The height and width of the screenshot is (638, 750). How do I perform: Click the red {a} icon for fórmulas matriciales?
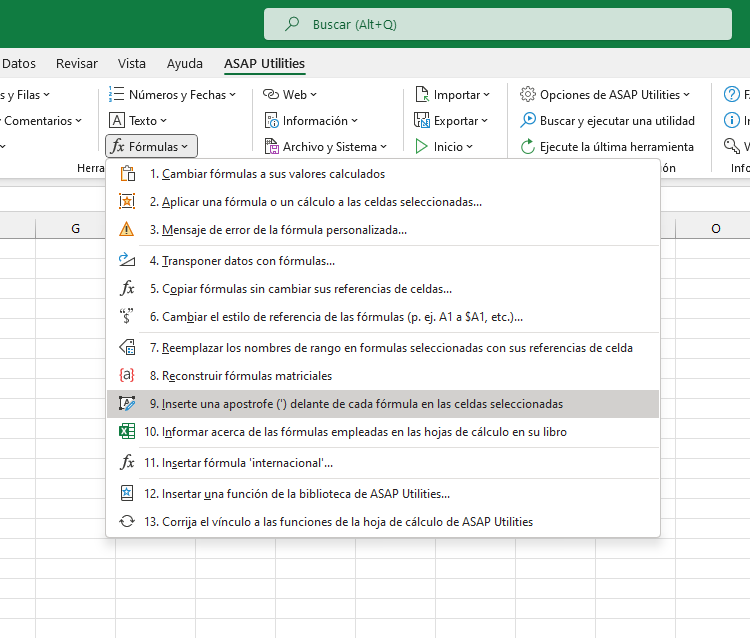127,375
